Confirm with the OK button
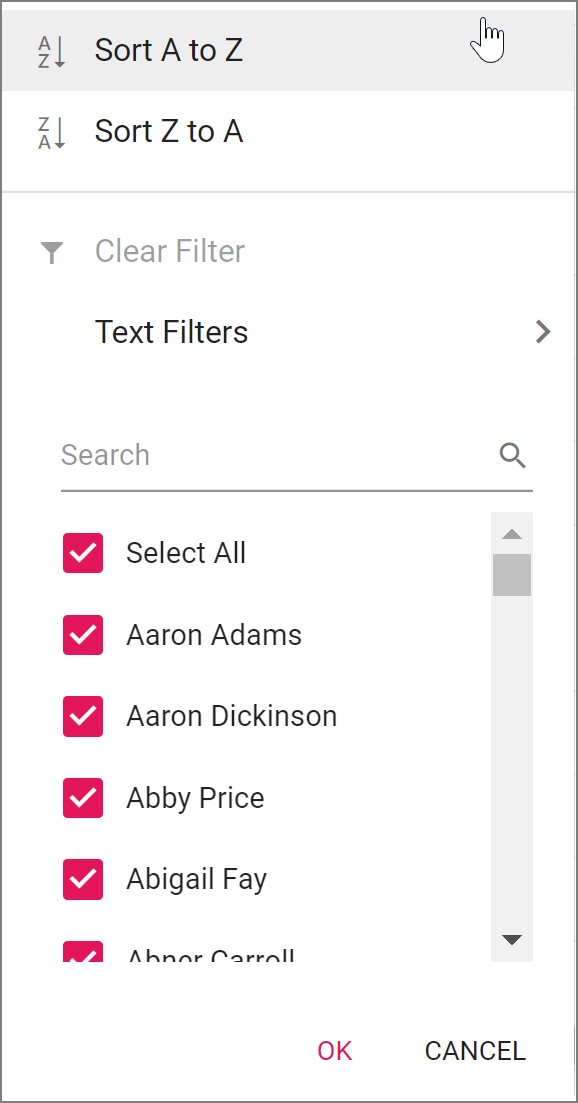The image size is (578, 1103). point(335,1050)
